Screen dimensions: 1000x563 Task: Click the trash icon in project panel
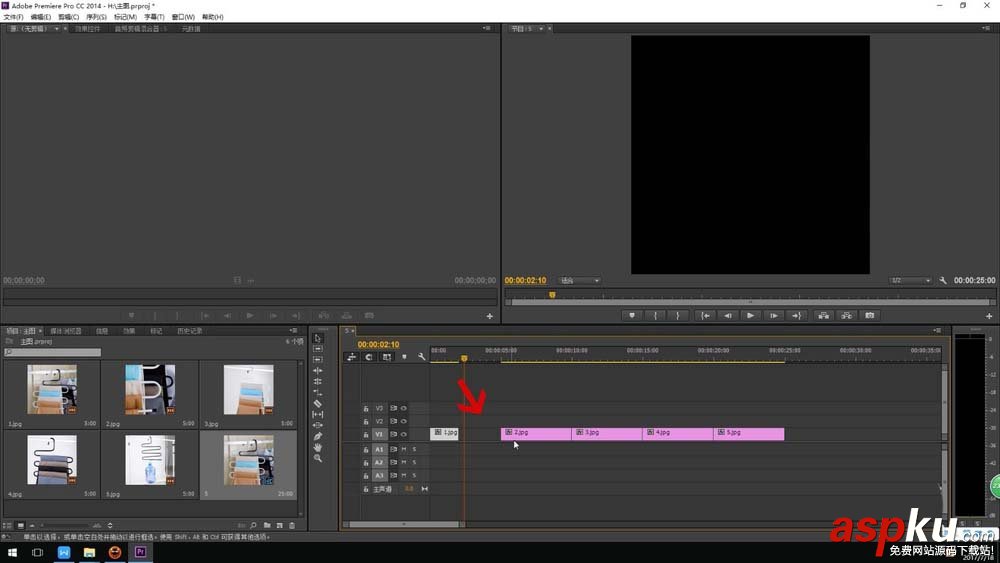coord(292,525)
